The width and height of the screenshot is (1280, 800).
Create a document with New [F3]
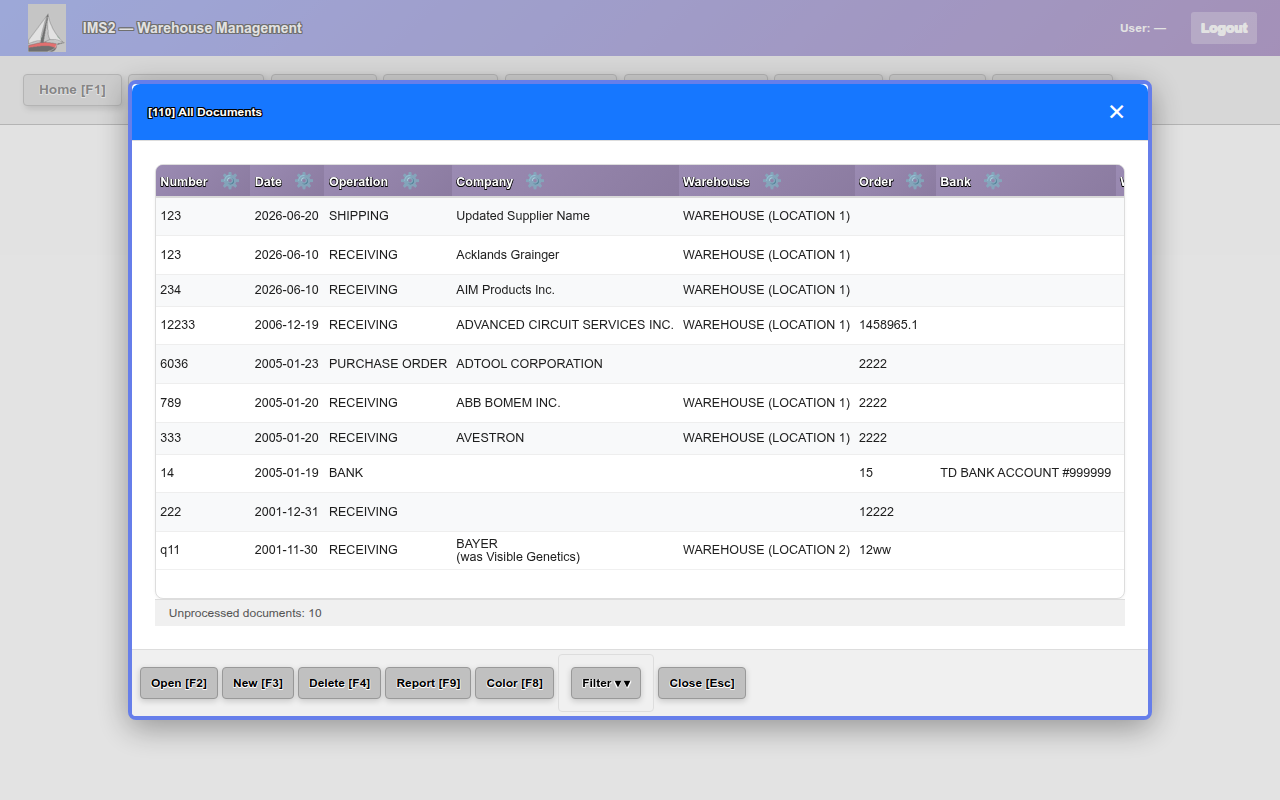click(258, 683)
